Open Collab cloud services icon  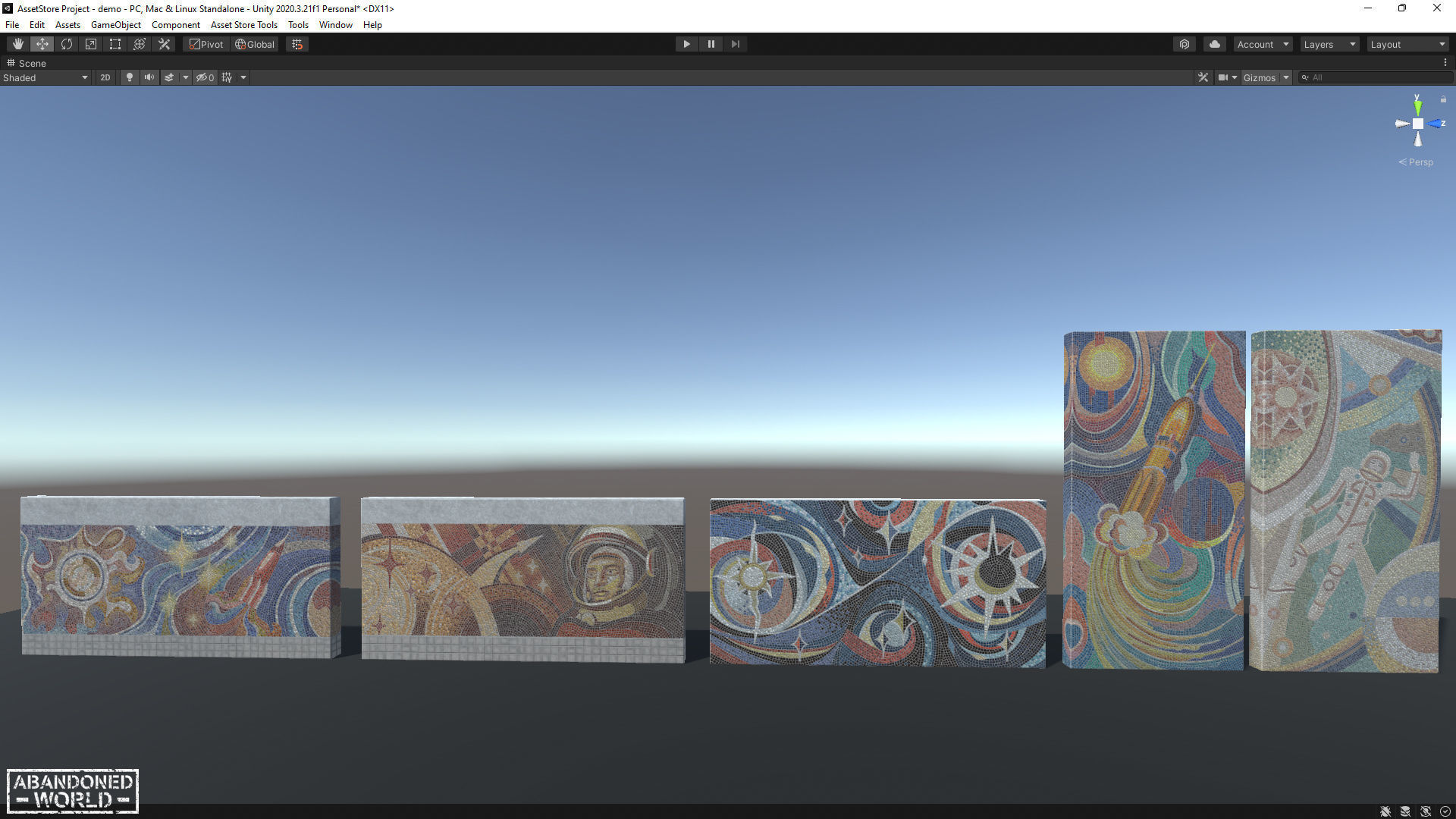(x=1215, y=44)
